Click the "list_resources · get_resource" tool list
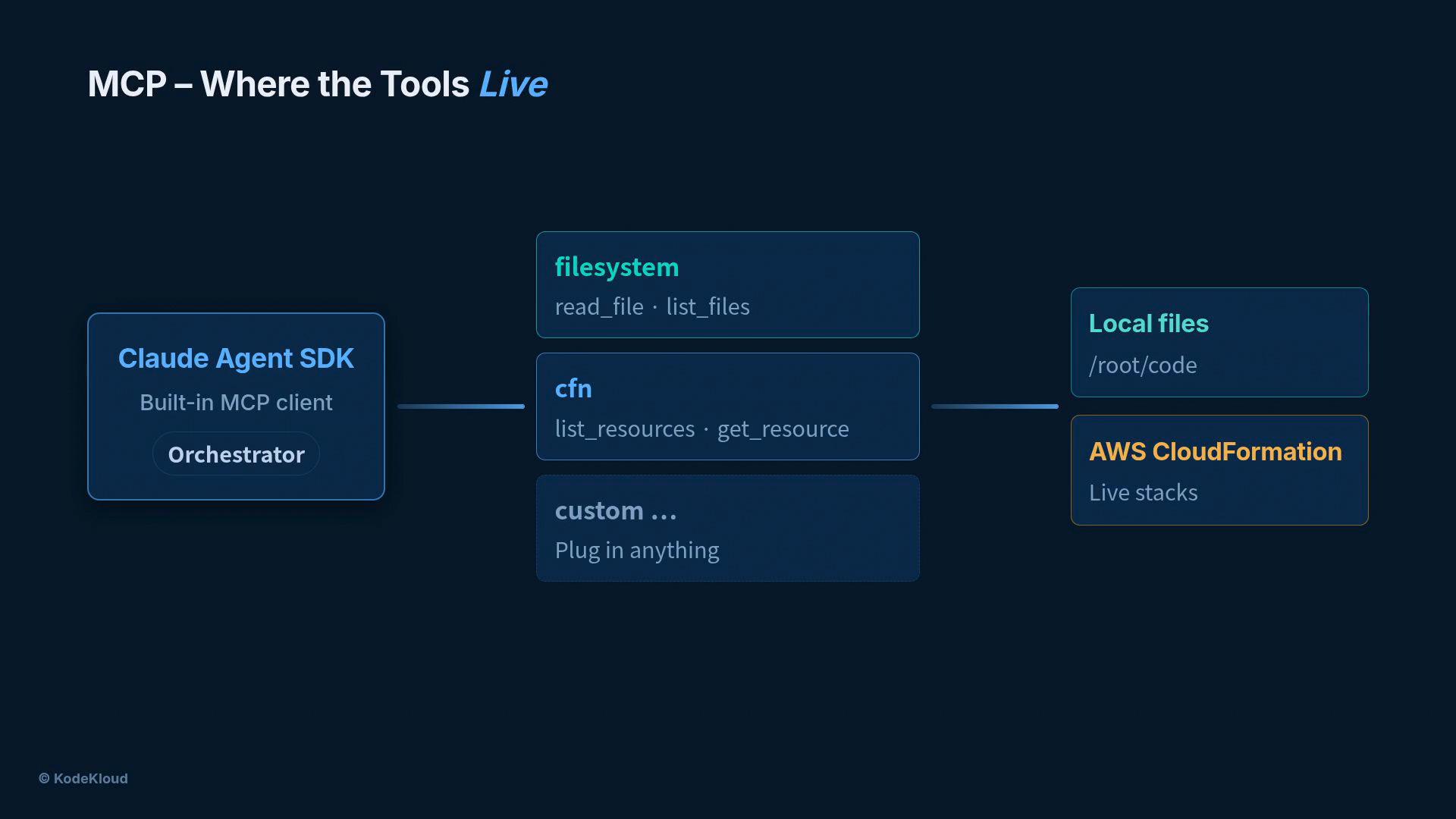Image resolution: width=1456 pixels, height=819 pixels. pyautogui.click(x=701, y=428)
